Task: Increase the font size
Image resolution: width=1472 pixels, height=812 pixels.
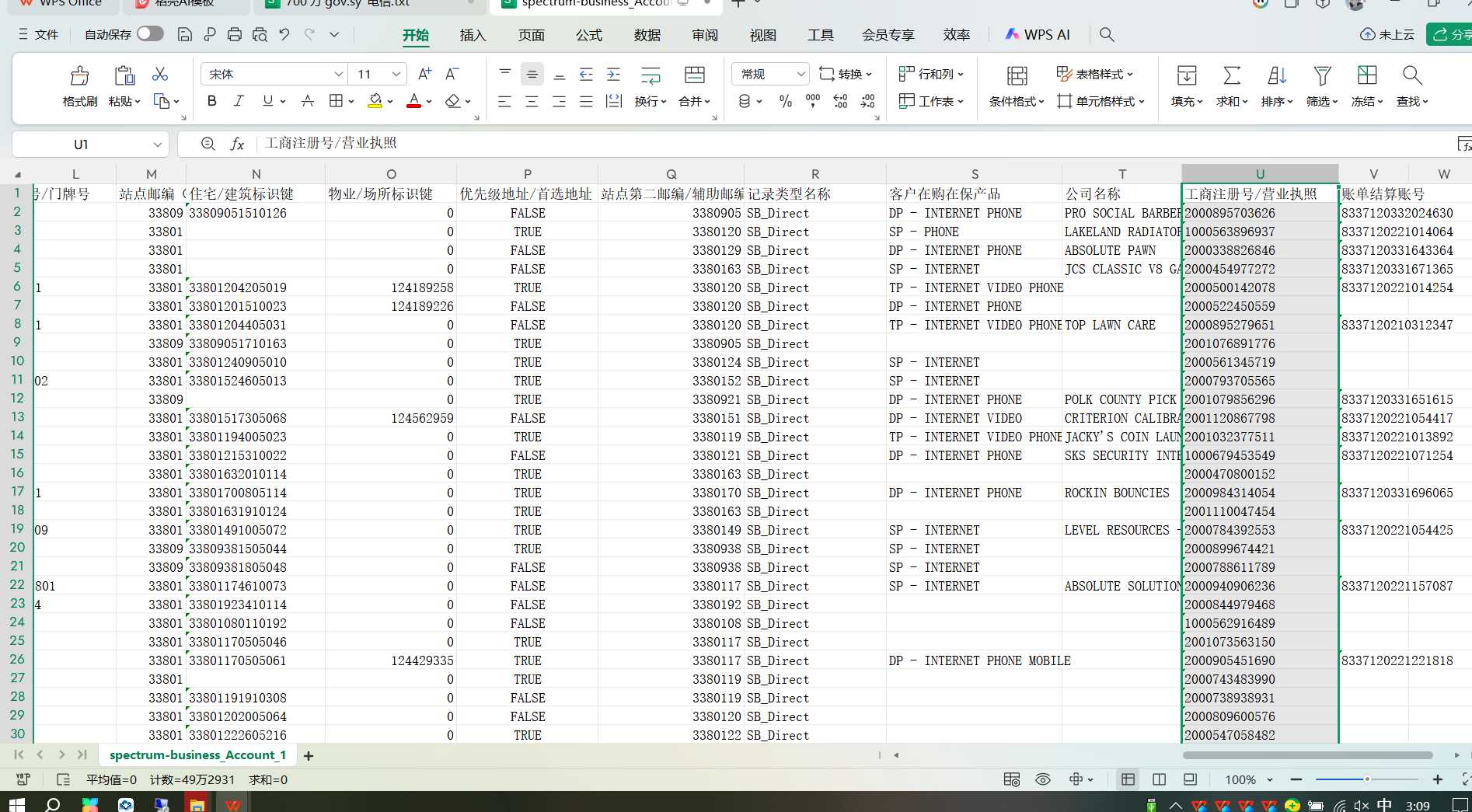Action: [x=424, y=75]
